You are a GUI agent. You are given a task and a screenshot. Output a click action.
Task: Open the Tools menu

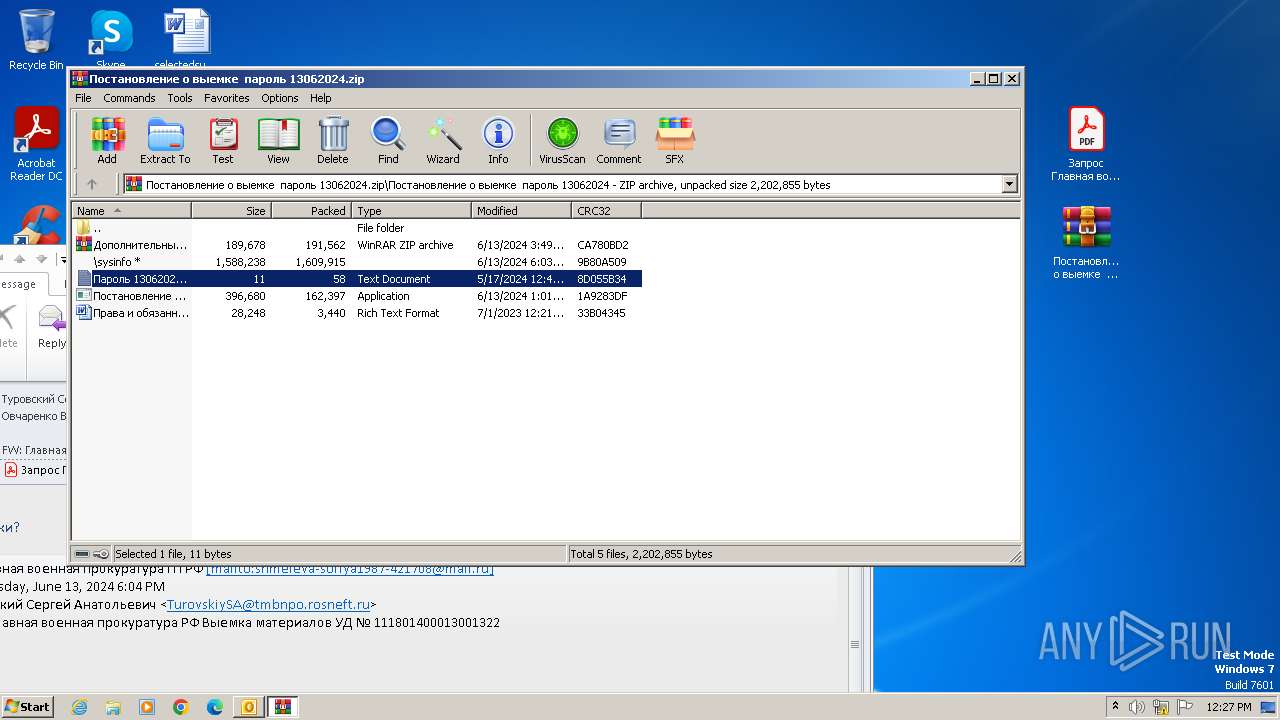(x=180, y=98)
